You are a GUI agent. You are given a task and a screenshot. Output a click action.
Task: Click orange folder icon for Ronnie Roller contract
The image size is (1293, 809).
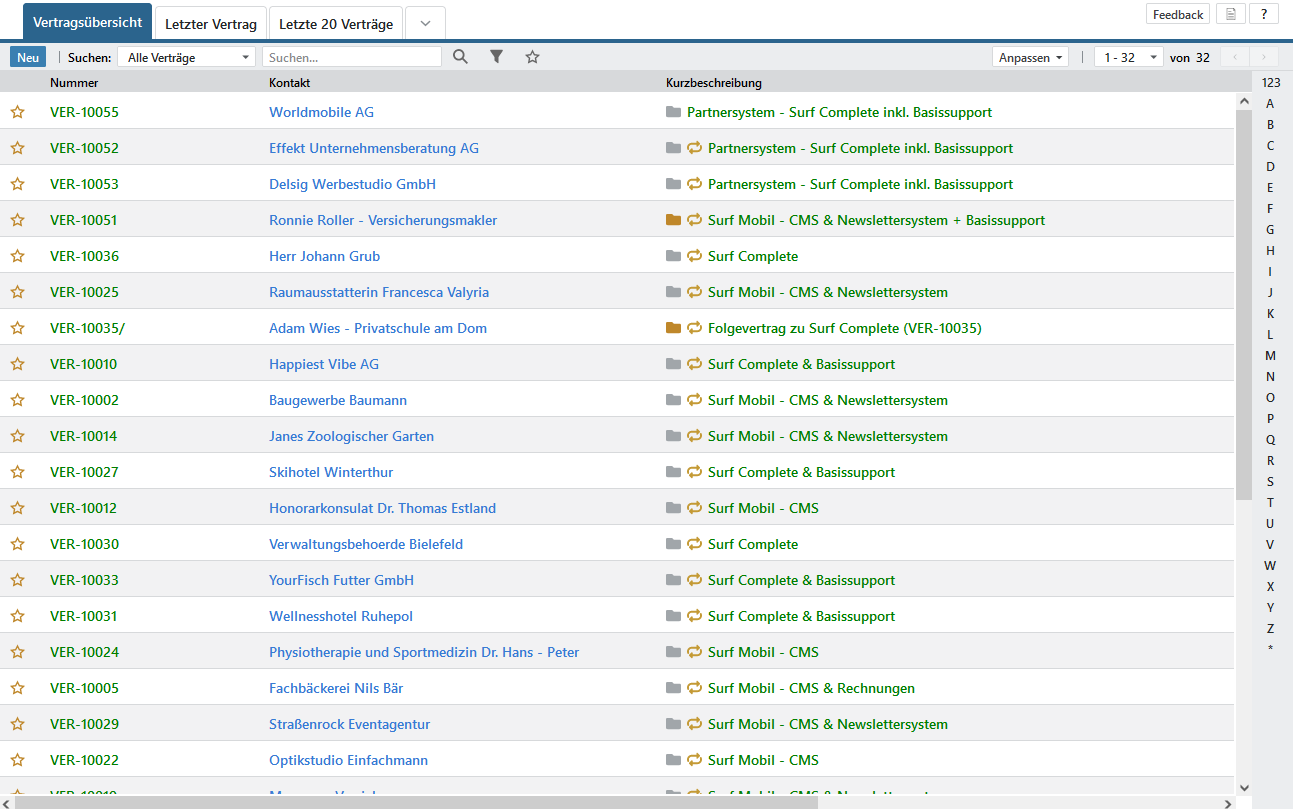click(673, 220)
